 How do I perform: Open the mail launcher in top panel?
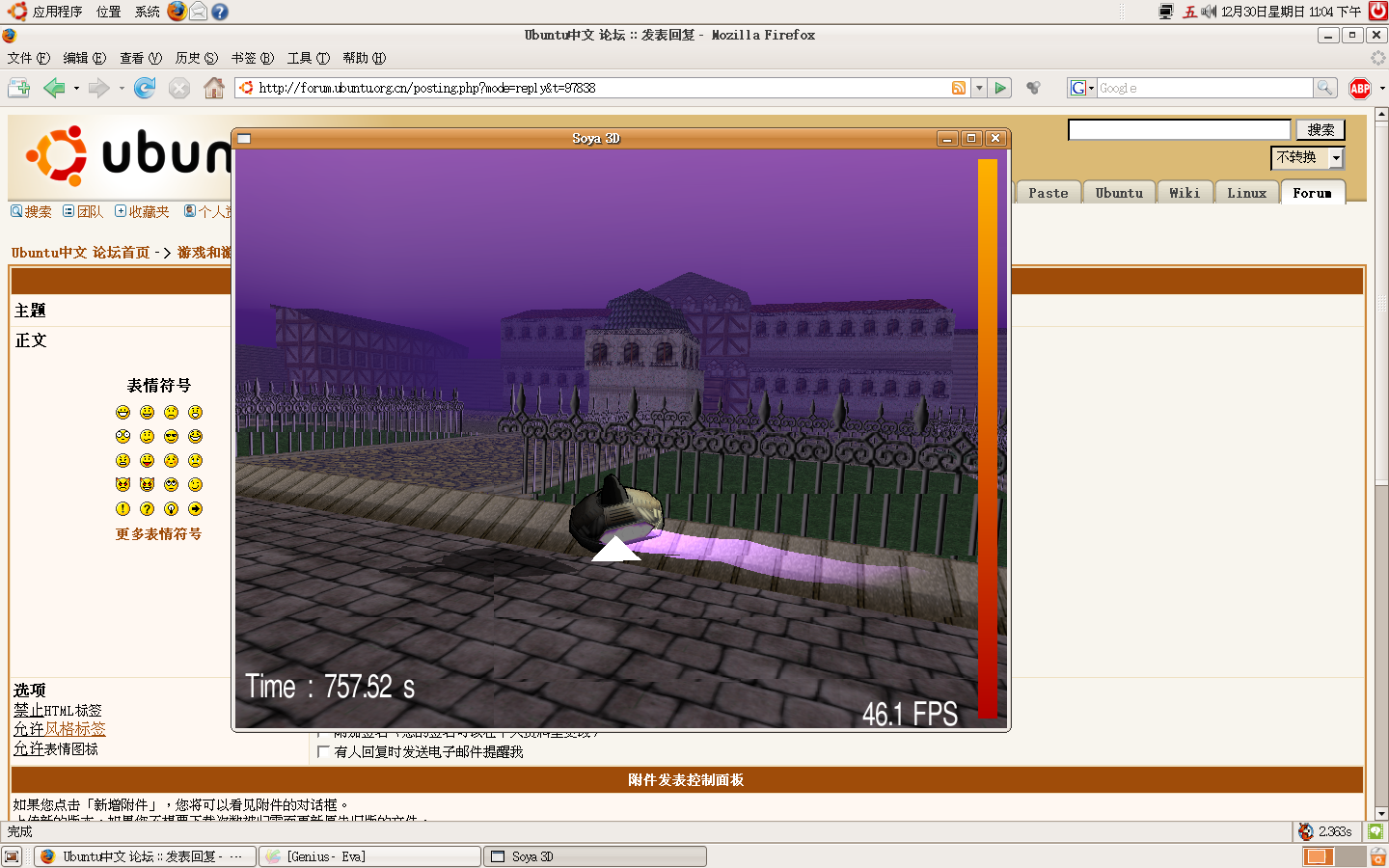pyautogui.click(x=198, y=11)
